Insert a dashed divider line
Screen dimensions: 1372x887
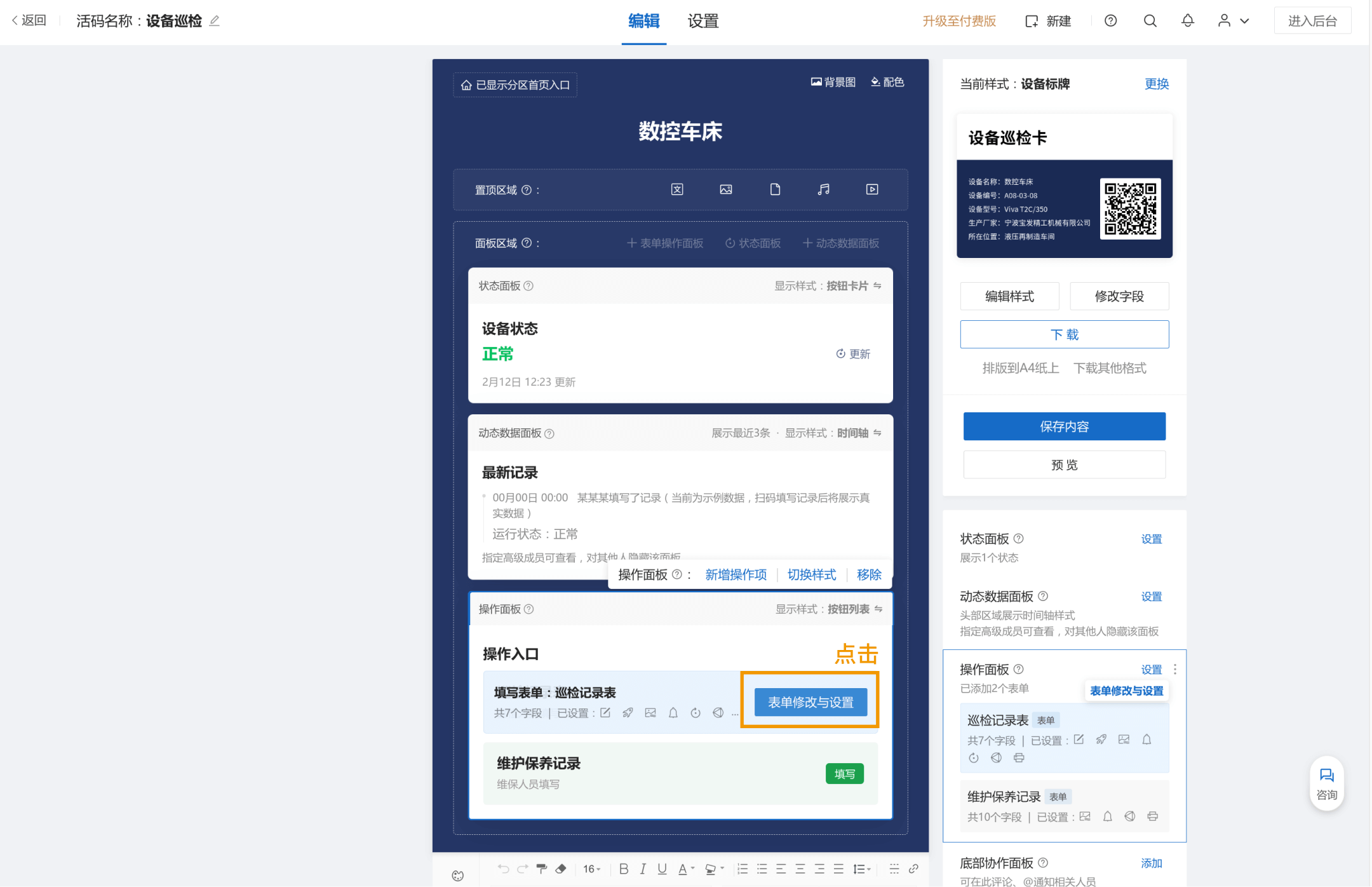click(x=894, y=869)
